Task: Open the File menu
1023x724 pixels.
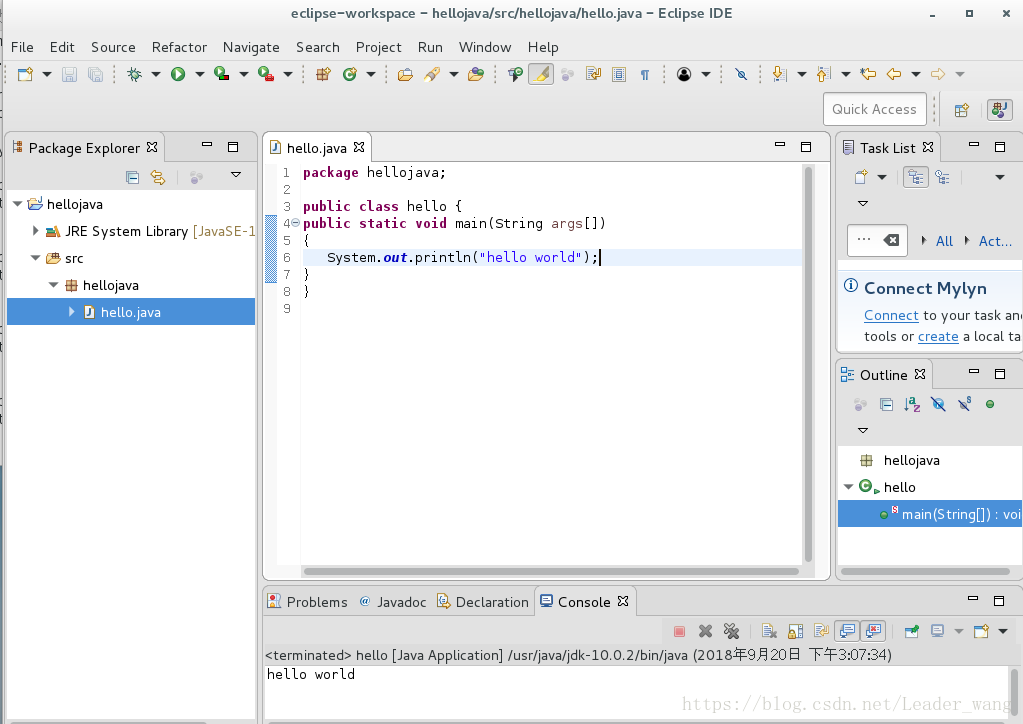Action: click(22, 47)
